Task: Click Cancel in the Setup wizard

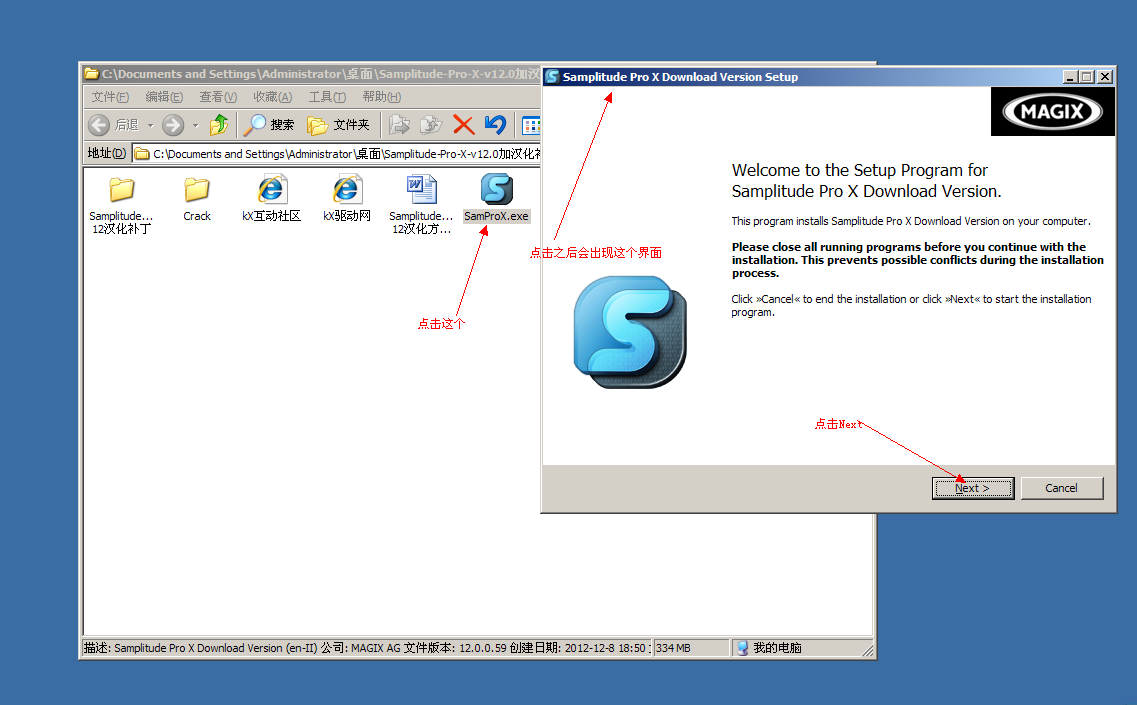Action: pos(1062,488)
